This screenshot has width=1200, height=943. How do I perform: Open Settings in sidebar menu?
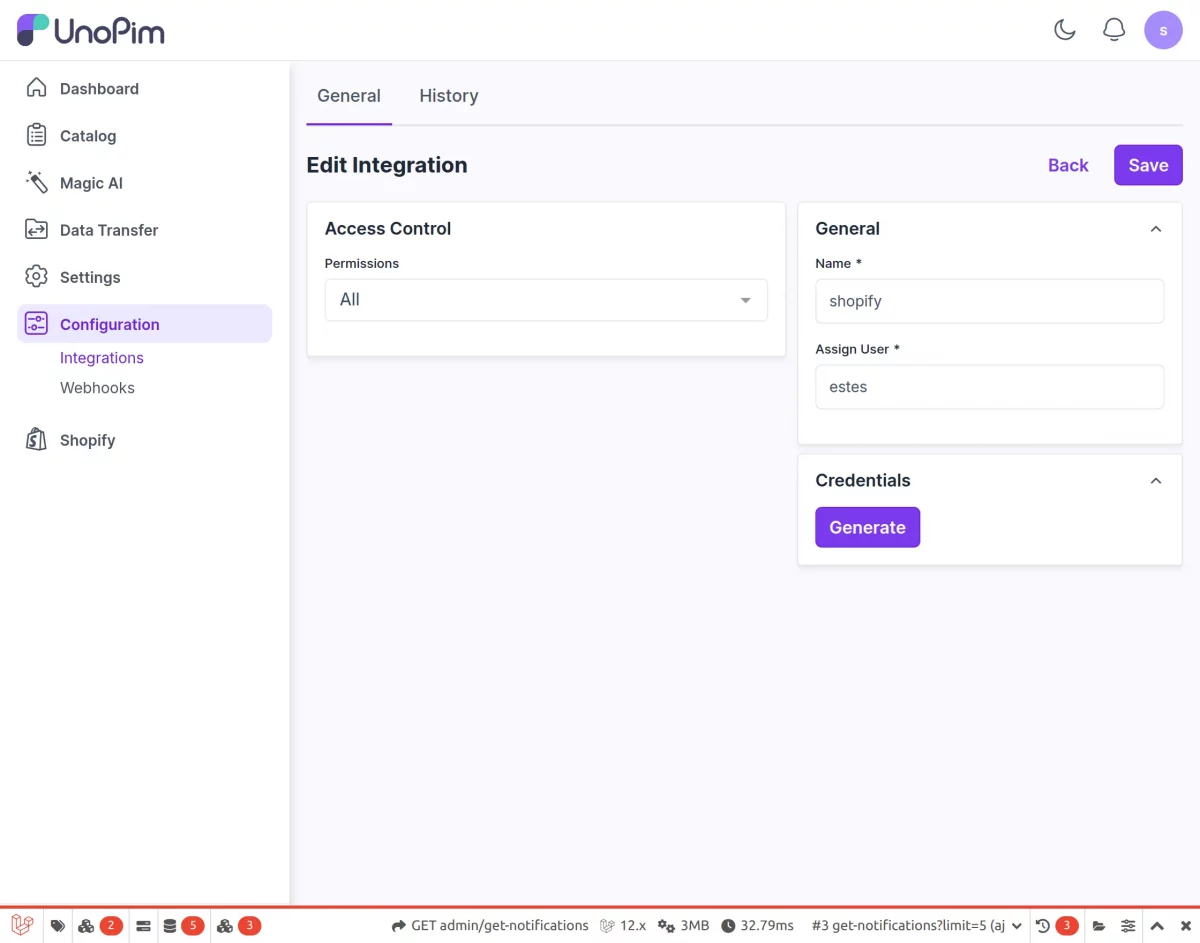(x=144, y=276)
